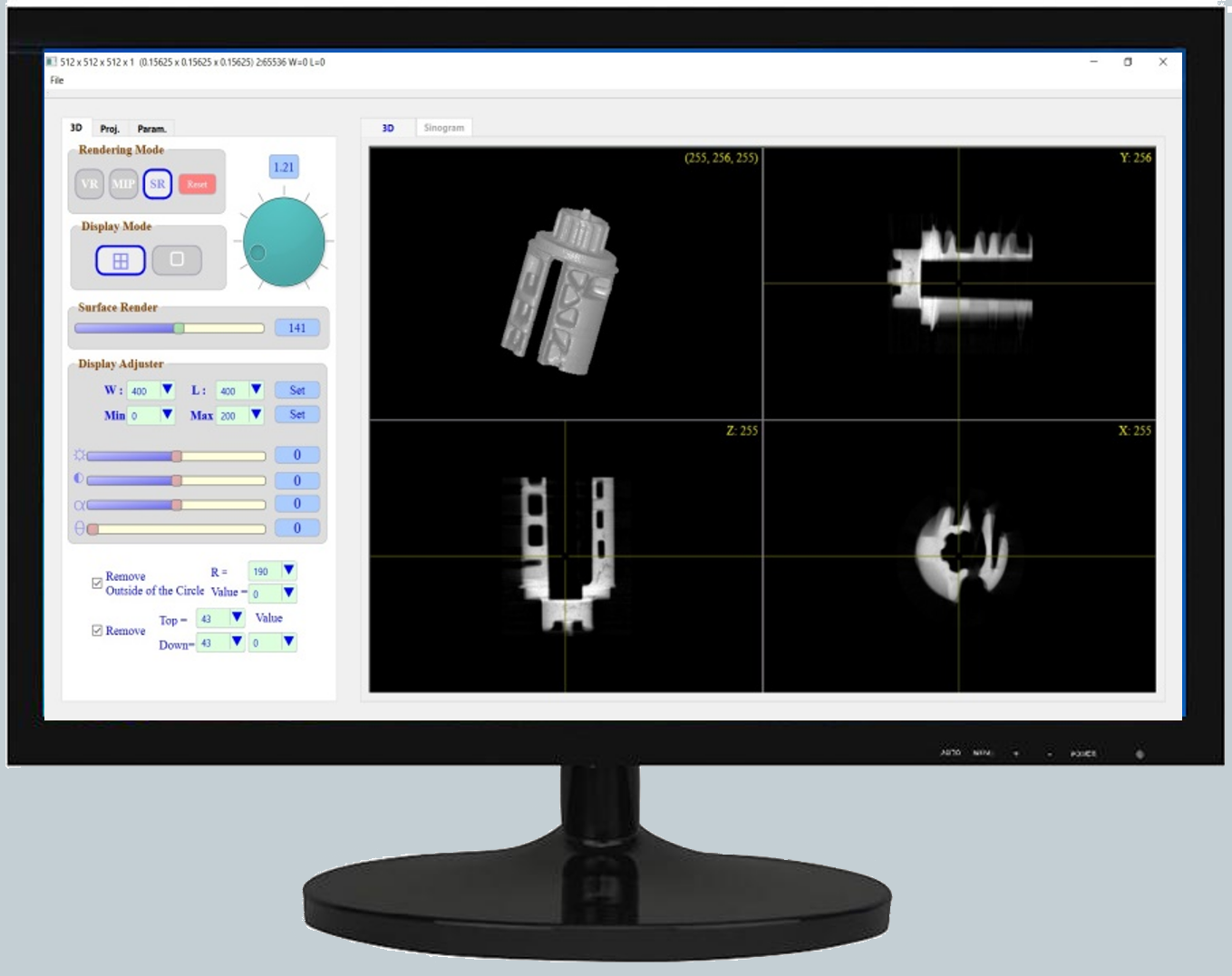Open the Proj. tab

click(110, 129)
